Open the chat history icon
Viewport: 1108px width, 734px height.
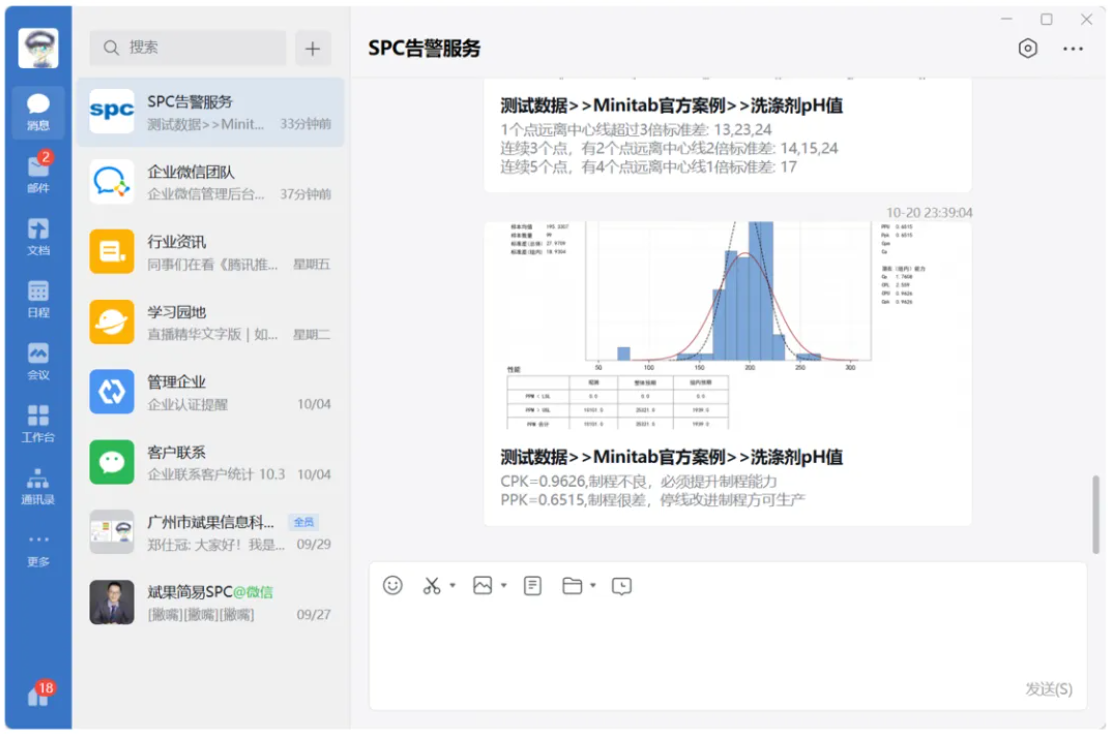(x=622, y=586)
